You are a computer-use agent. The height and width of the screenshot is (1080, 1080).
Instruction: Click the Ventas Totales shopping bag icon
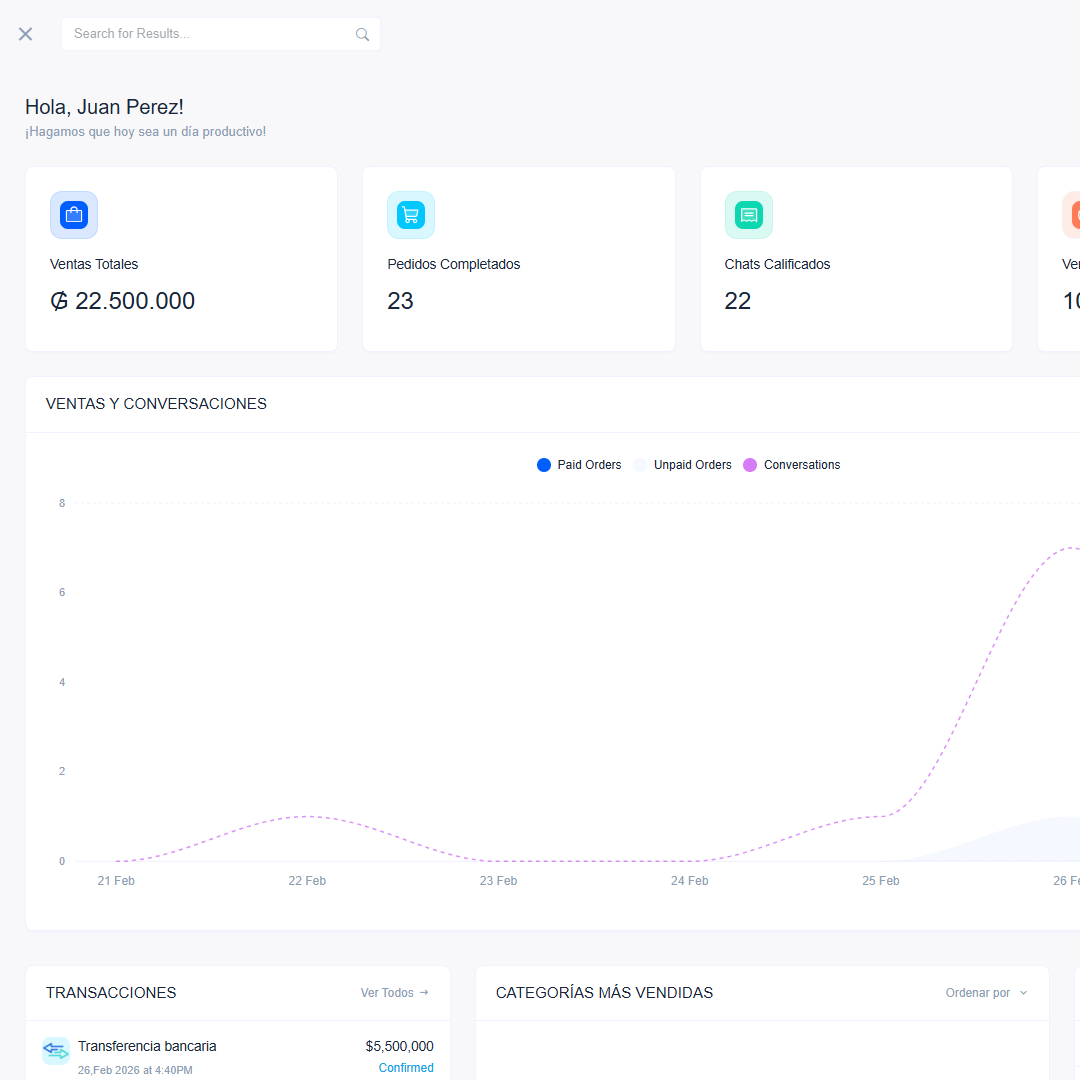(74, 215)
